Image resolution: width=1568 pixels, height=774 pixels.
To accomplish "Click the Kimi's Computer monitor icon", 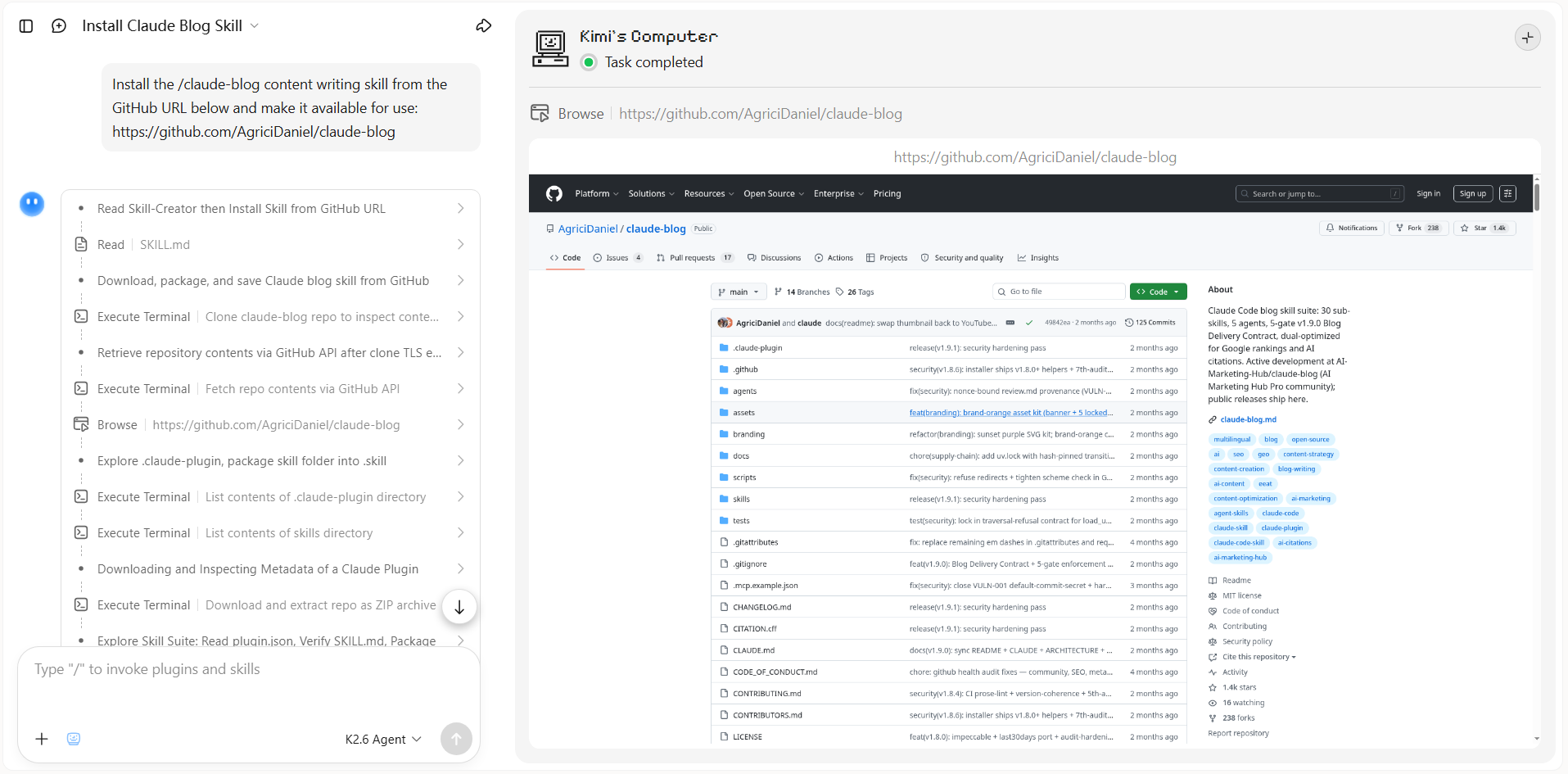I will coord(550,48).
